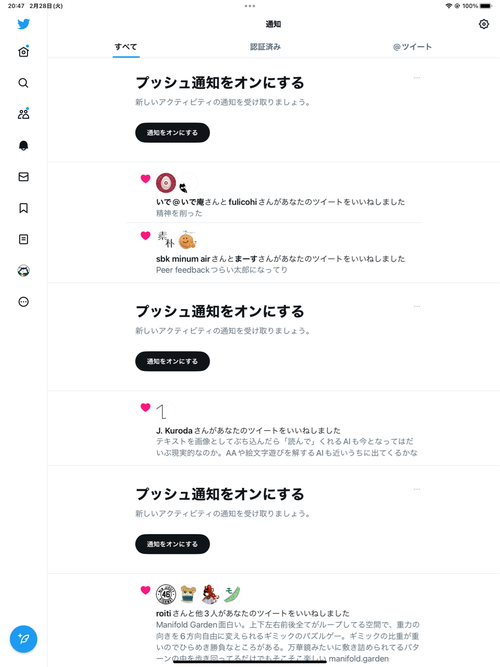
Task: Click the Twitter bird logo
Action: 24,24
